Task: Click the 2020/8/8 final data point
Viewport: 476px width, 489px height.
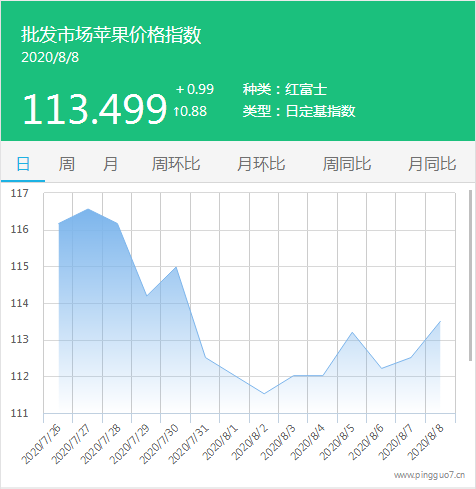Action: pyautogui.click(x=440, y=322)
